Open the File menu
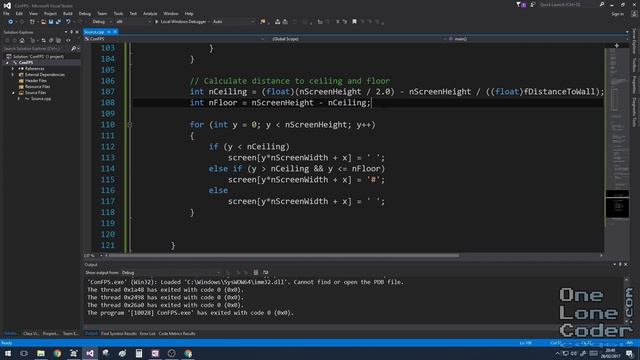Image resolution: width=640 pixels, height=360 pixels. point(6,13)
